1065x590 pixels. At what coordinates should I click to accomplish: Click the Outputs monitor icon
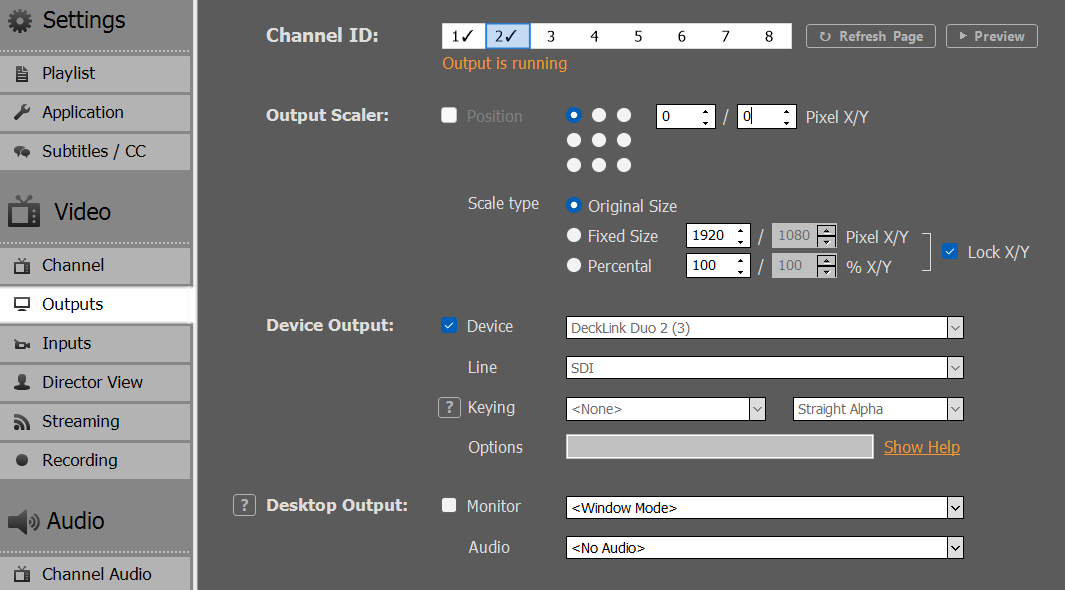point(22,304)
